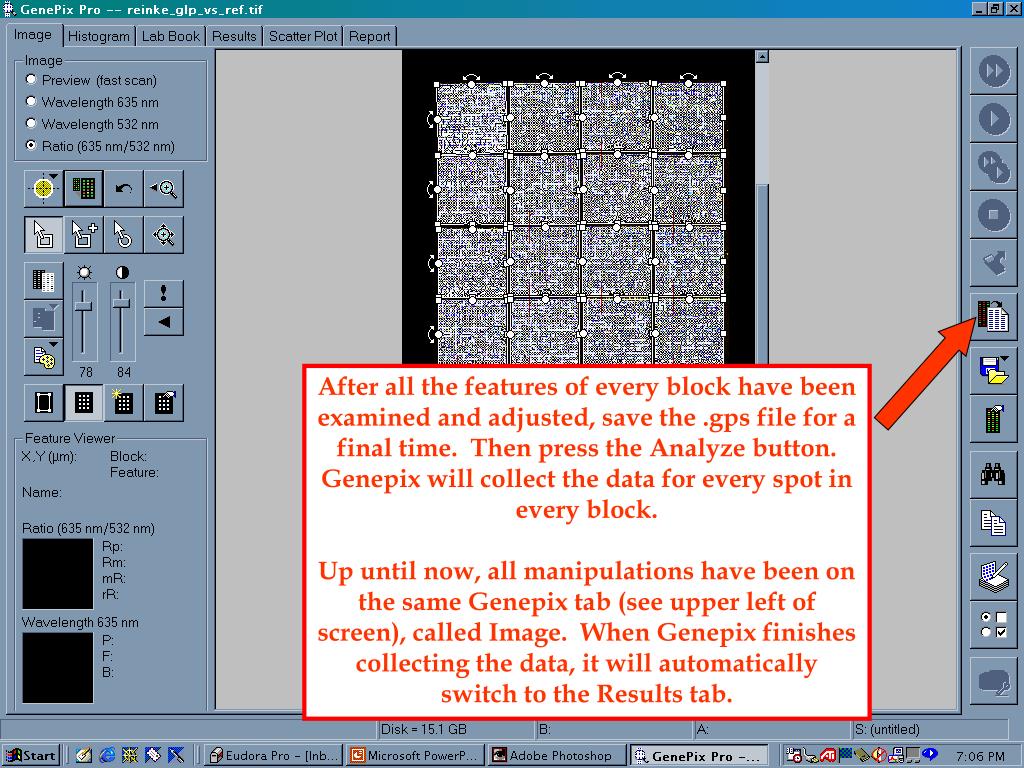
Task: Click the grayed speech bubble help icon
Action: click(x=993, y=681)
